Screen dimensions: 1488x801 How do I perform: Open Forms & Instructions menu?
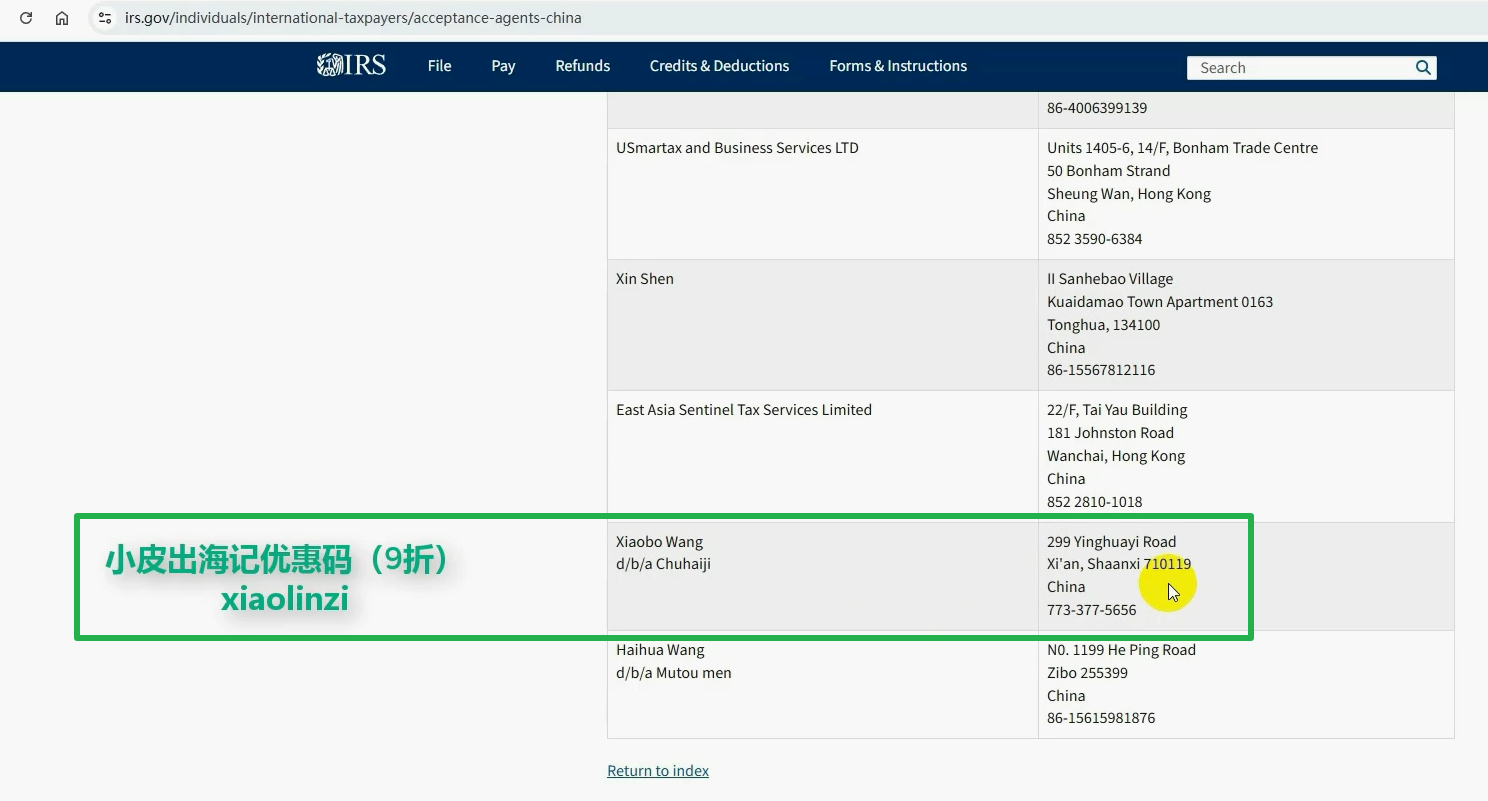tap(898, 66)
